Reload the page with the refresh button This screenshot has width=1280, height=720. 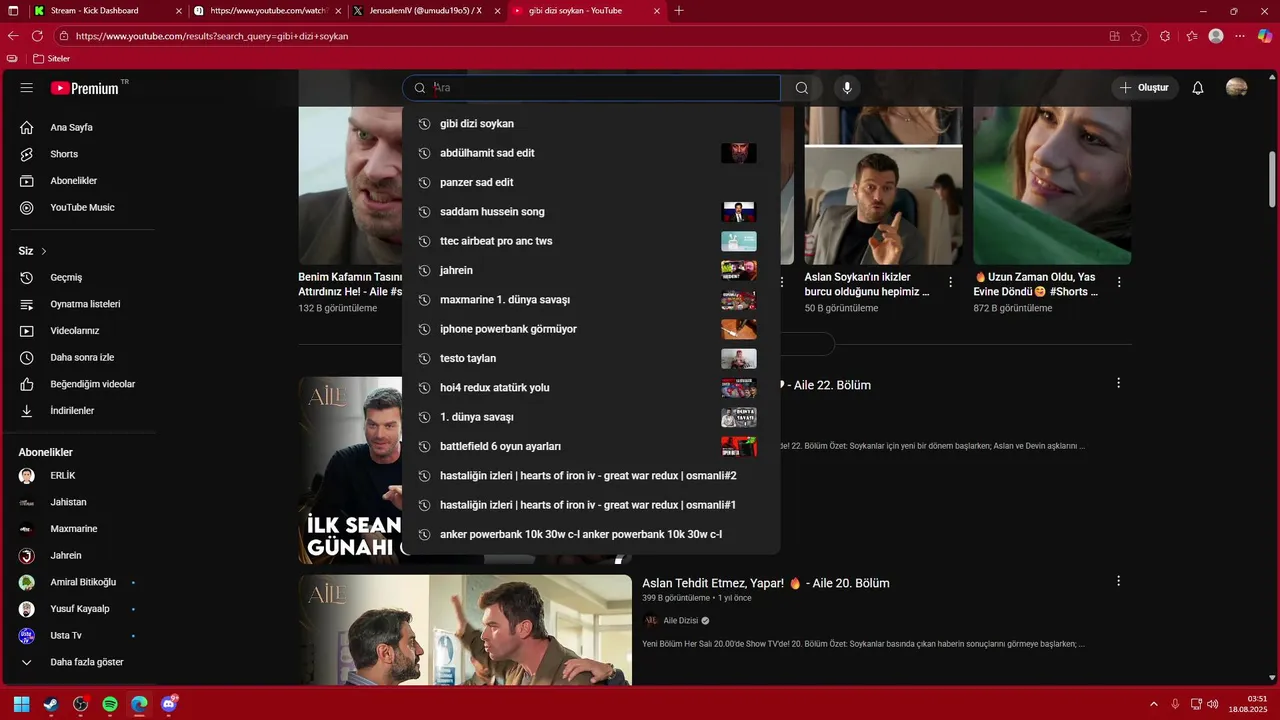(37, 36)
